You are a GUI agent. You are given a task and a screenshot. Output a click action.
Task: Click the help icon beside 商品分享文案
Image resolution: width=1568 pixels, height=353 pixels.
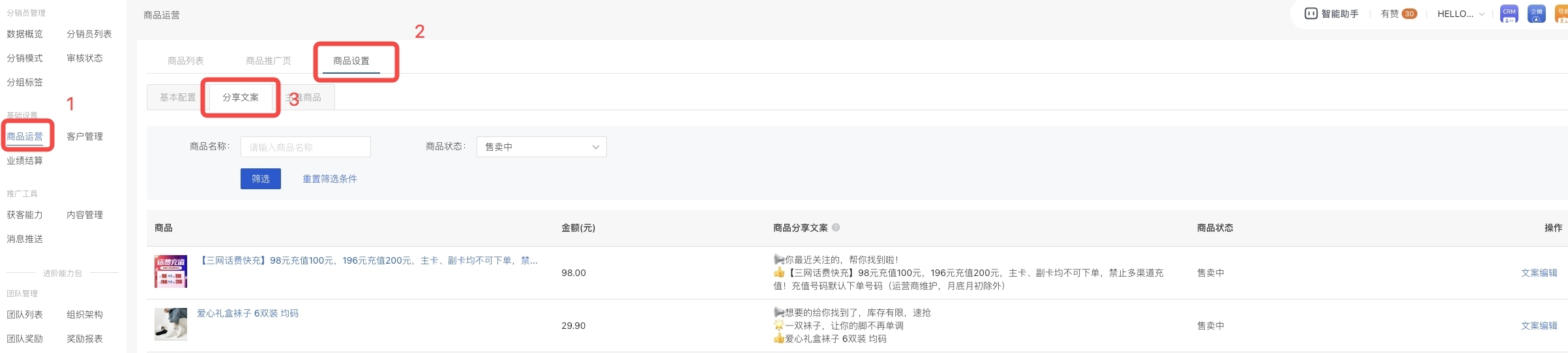pyautogui.click(x=836, y=227)
